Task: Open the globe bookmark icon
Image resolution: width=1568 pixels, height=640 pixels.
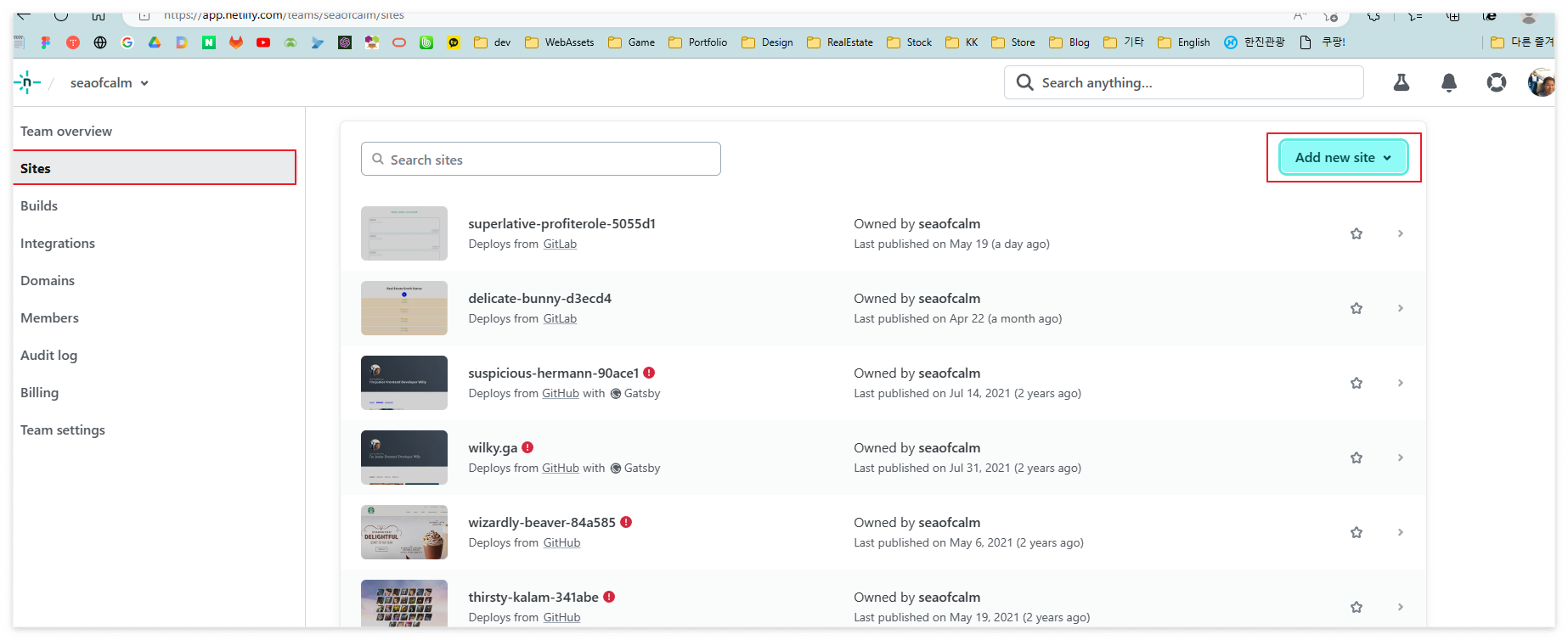Action: (x=100, y=42)
